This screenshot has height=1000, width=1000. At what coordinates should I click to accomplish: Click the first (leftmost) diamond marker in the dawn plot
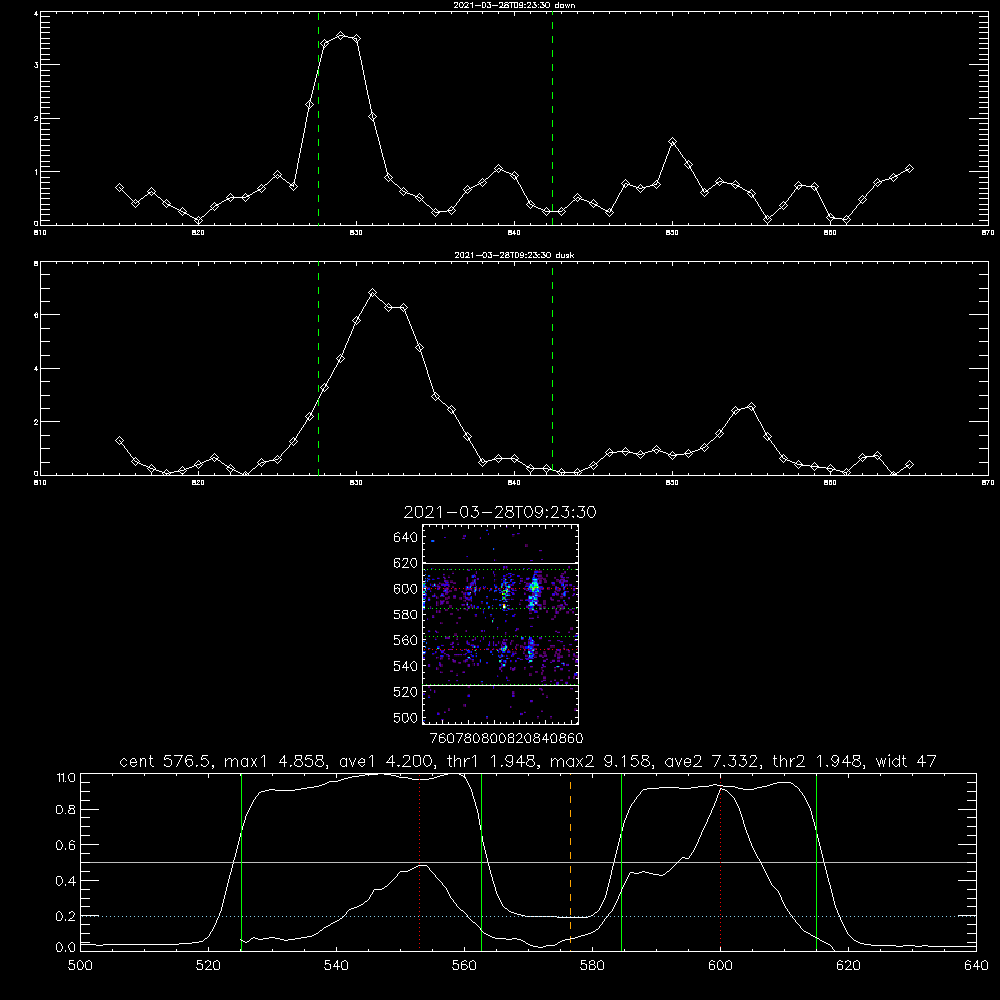(119, 188)
